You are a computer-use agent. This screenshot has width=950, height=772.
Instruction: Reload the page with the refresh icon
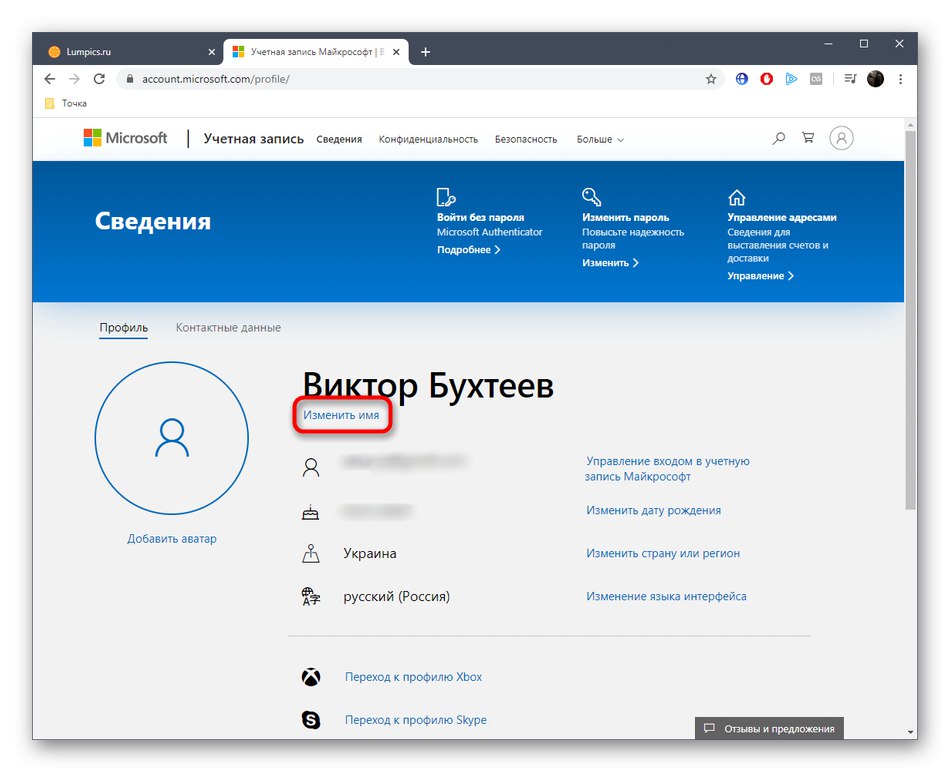click(99, 79)
